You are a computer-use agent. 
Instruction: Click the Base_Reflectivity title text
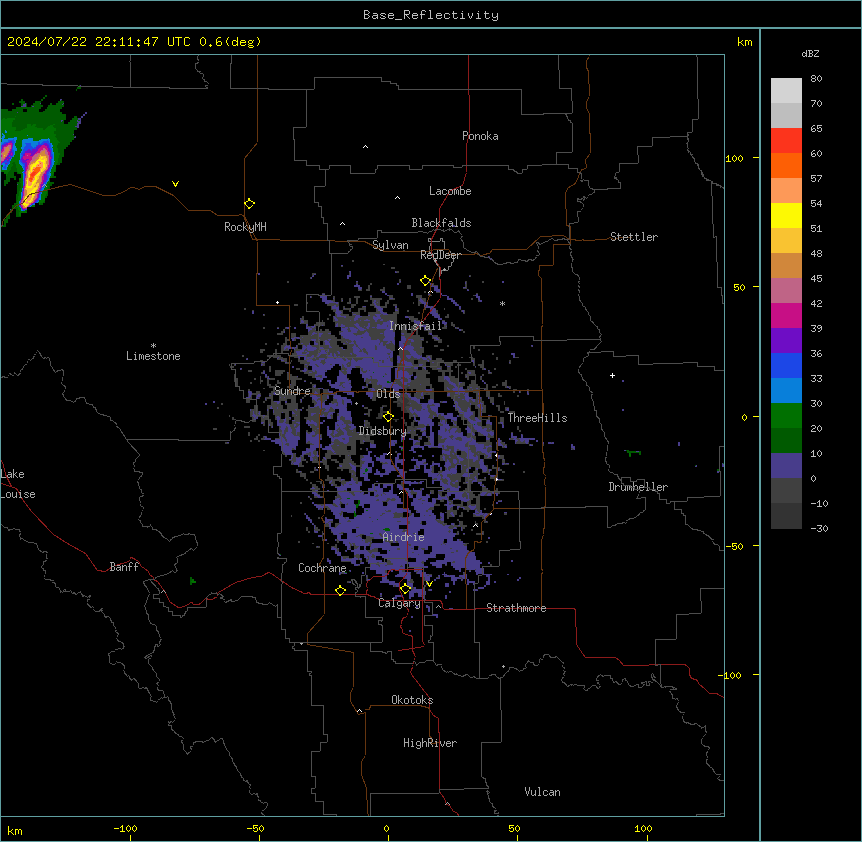[431, 15]
